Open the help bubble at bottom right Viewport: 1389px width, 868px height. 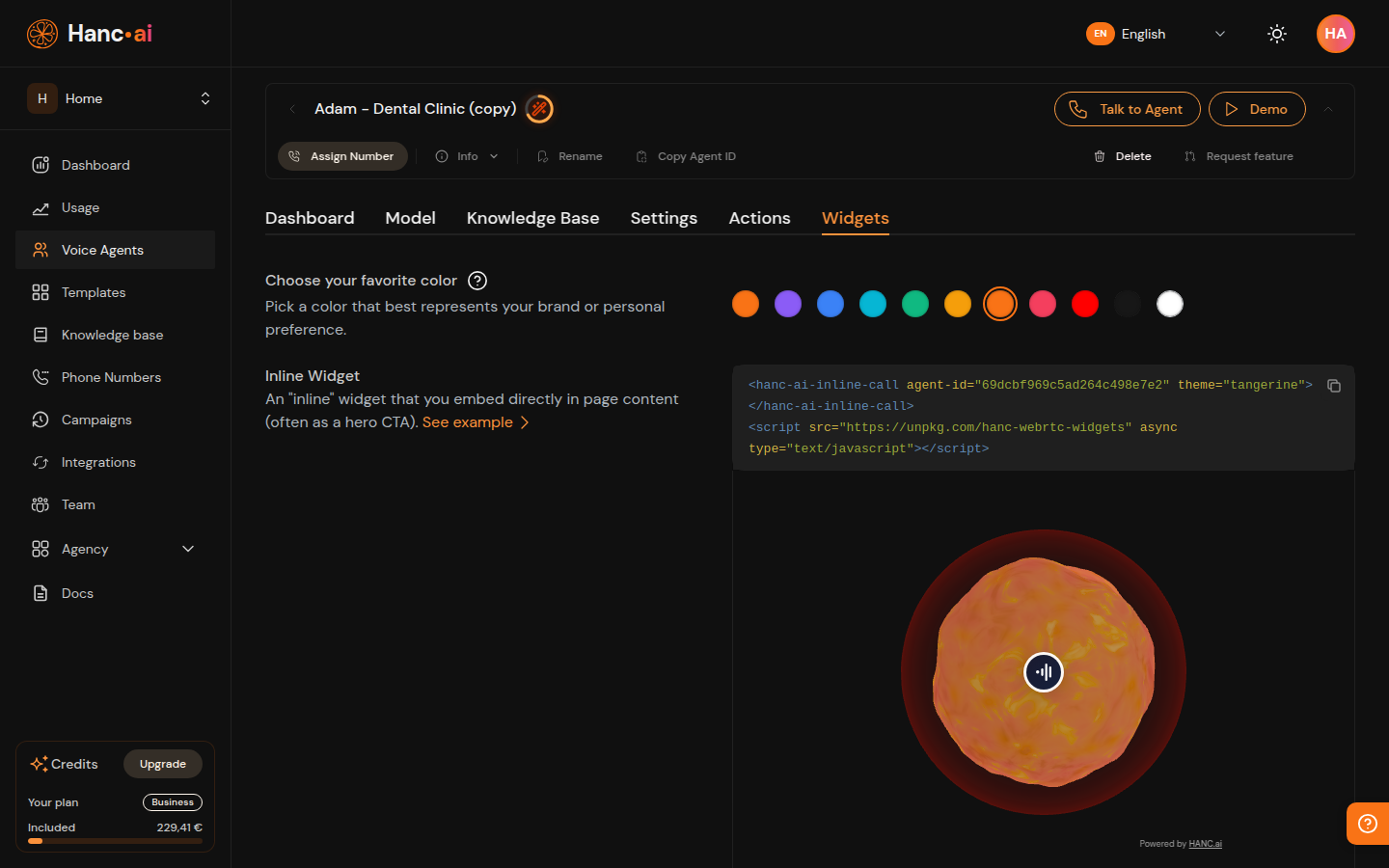(1367, 824)
